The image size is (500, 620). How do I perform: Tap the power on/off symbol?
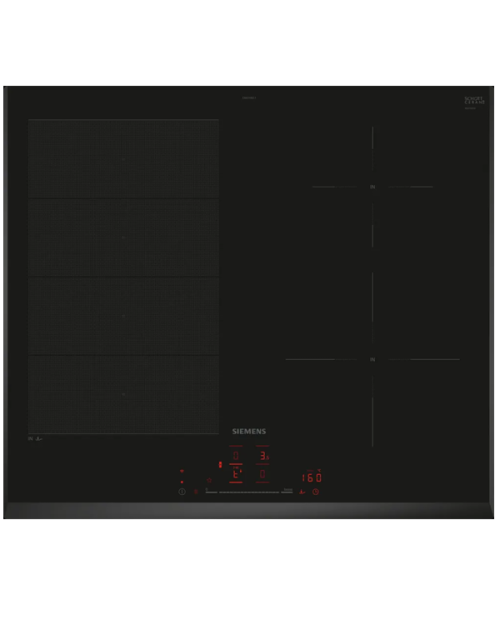click(x=182, y=492)
